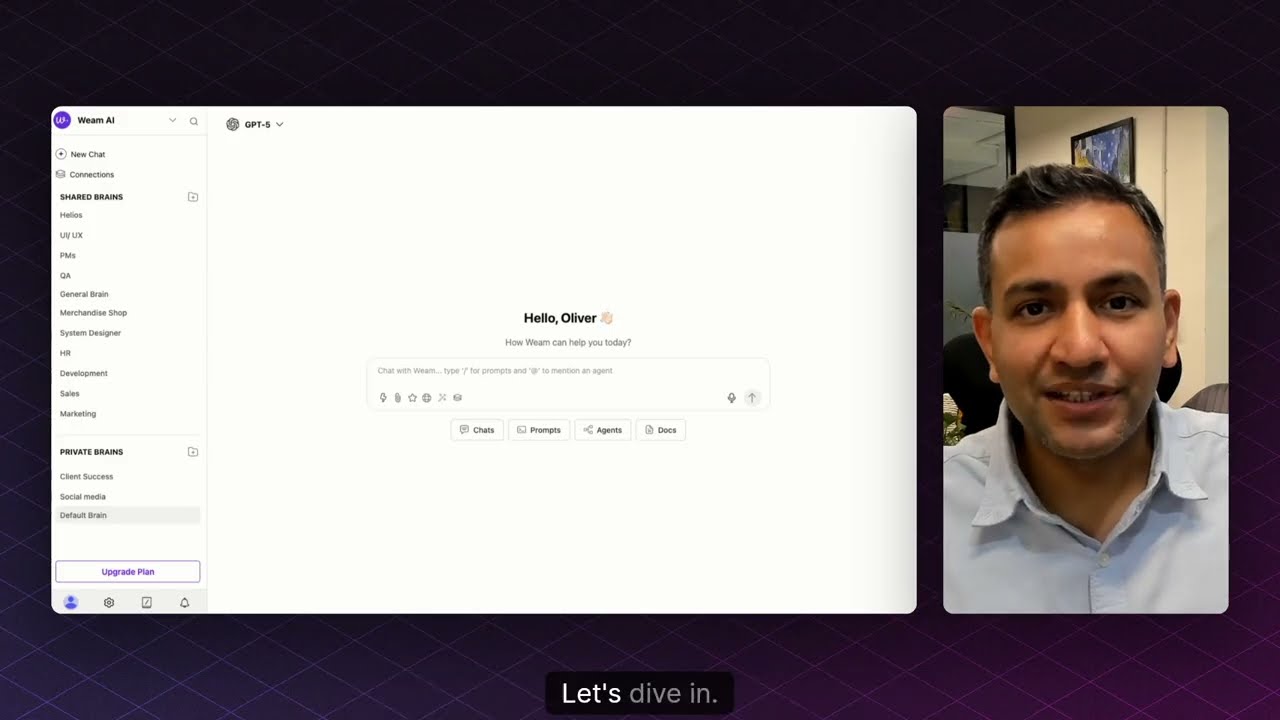
Task: Start a New Chat
Action: [x=80, y=154]
